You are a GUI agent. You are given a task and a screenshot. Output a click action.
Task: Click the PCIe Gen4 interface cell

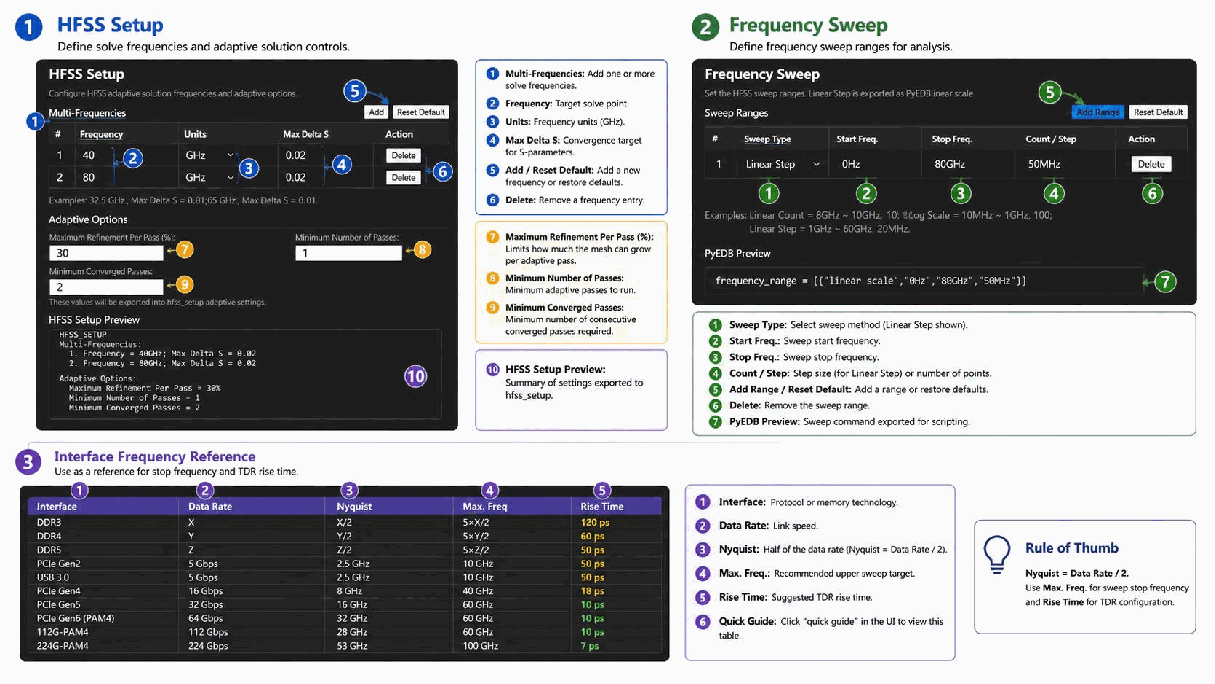click(x=58, y=591)
